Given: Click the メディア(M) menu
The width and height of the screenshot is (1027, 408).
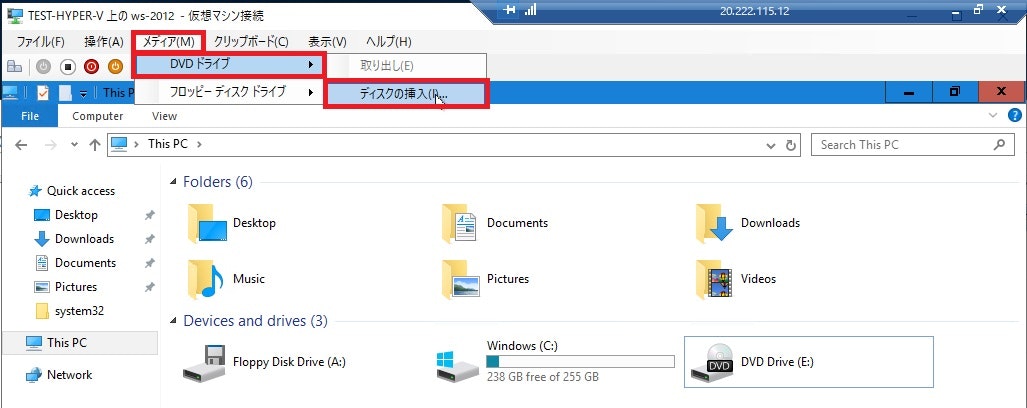Looking at the screenshot, I should (169, 42).
